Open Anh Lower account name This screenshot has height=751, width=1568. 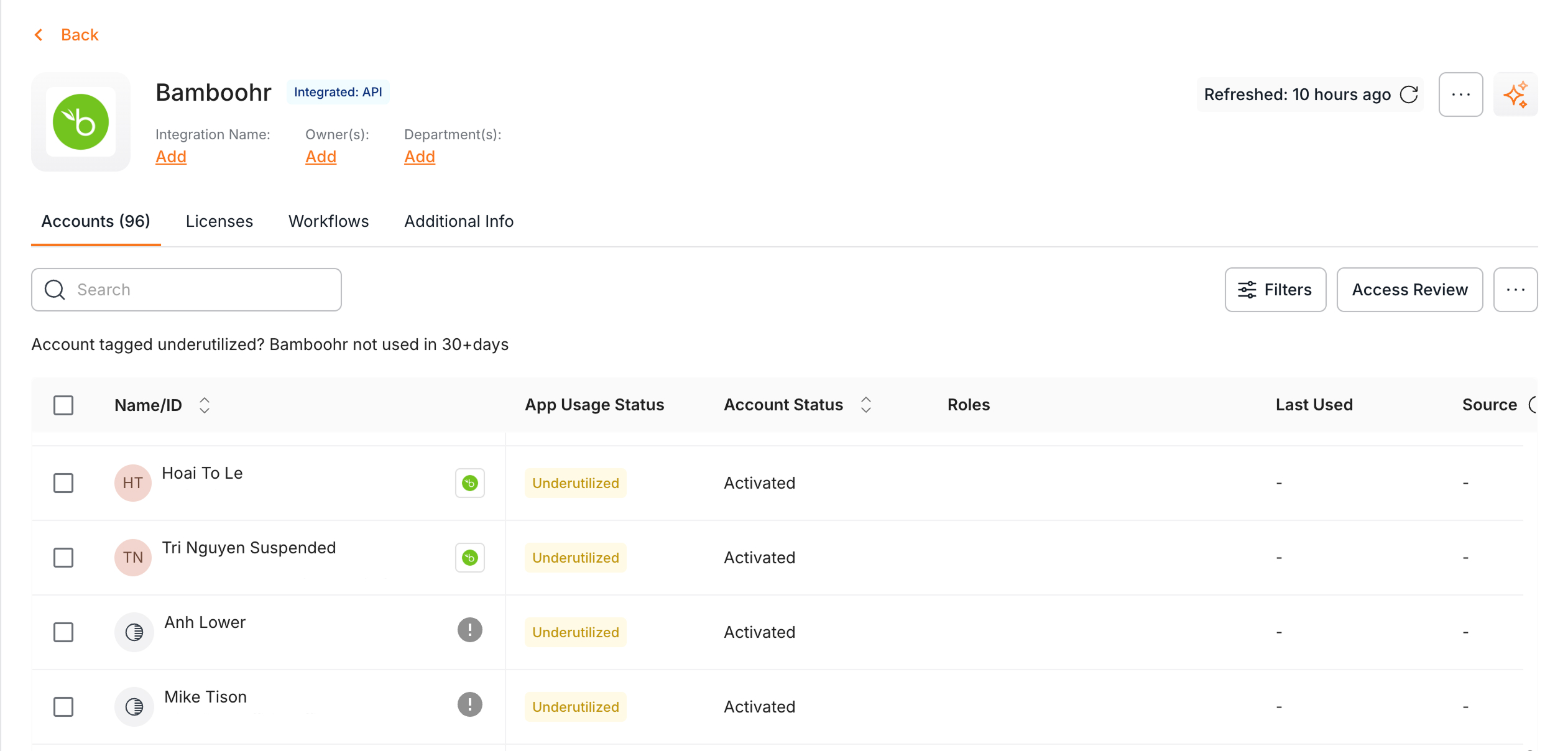click(205, 622)
